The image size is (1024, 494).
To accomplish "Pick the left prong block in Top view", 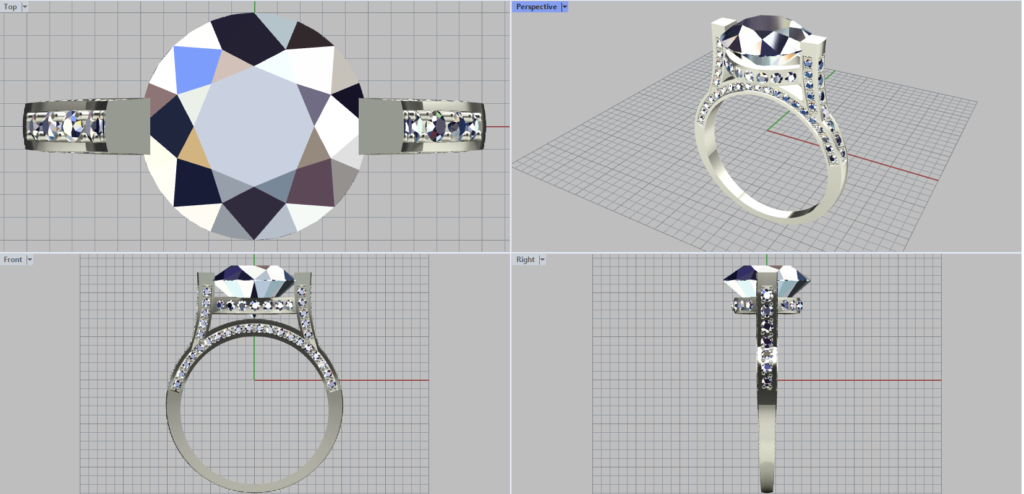I will tap(127, 126).
